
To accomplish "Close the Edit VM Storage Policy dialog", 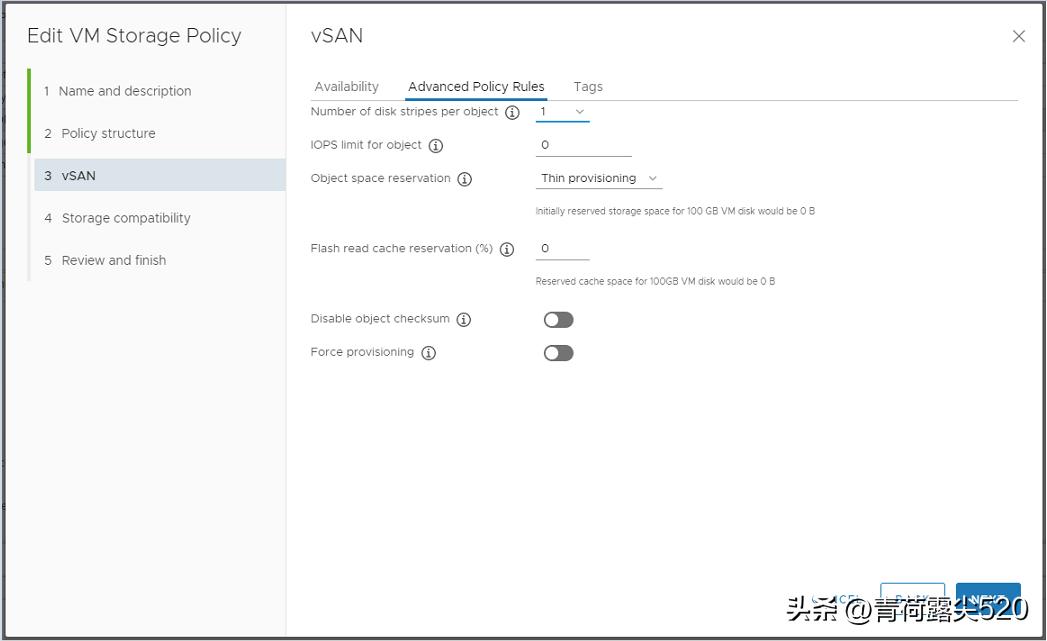I will [x=1019, y=36].
